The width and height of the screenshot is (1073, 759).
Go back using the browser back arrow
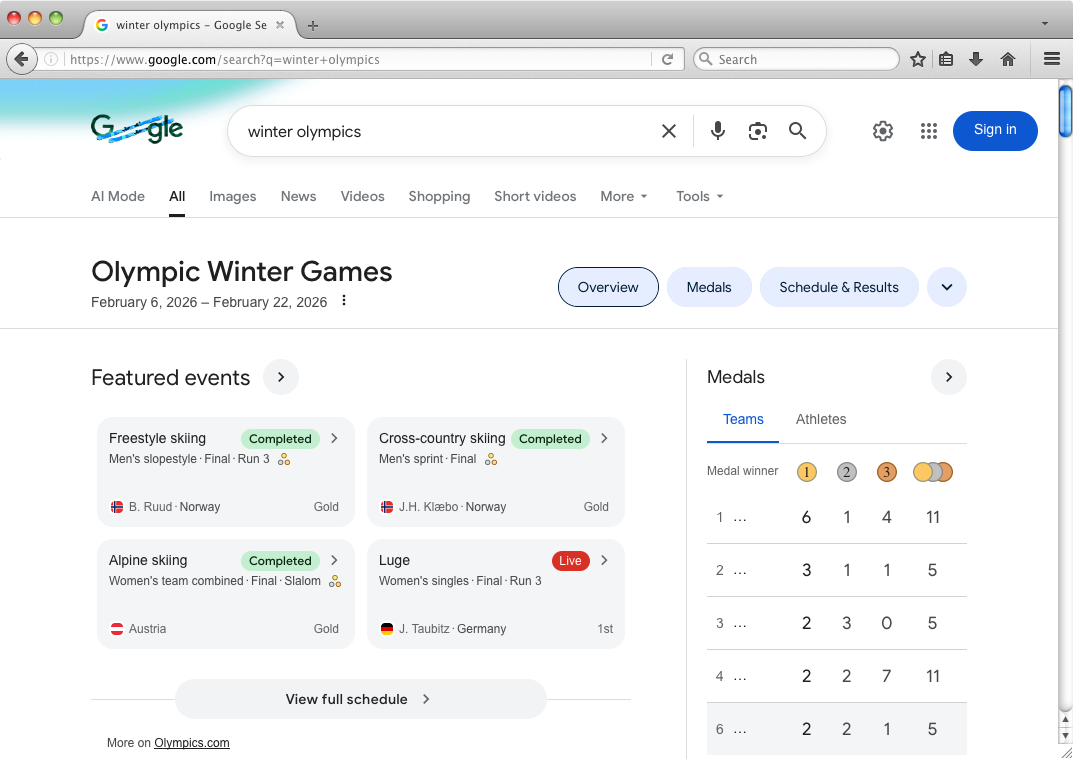[21, 60]
